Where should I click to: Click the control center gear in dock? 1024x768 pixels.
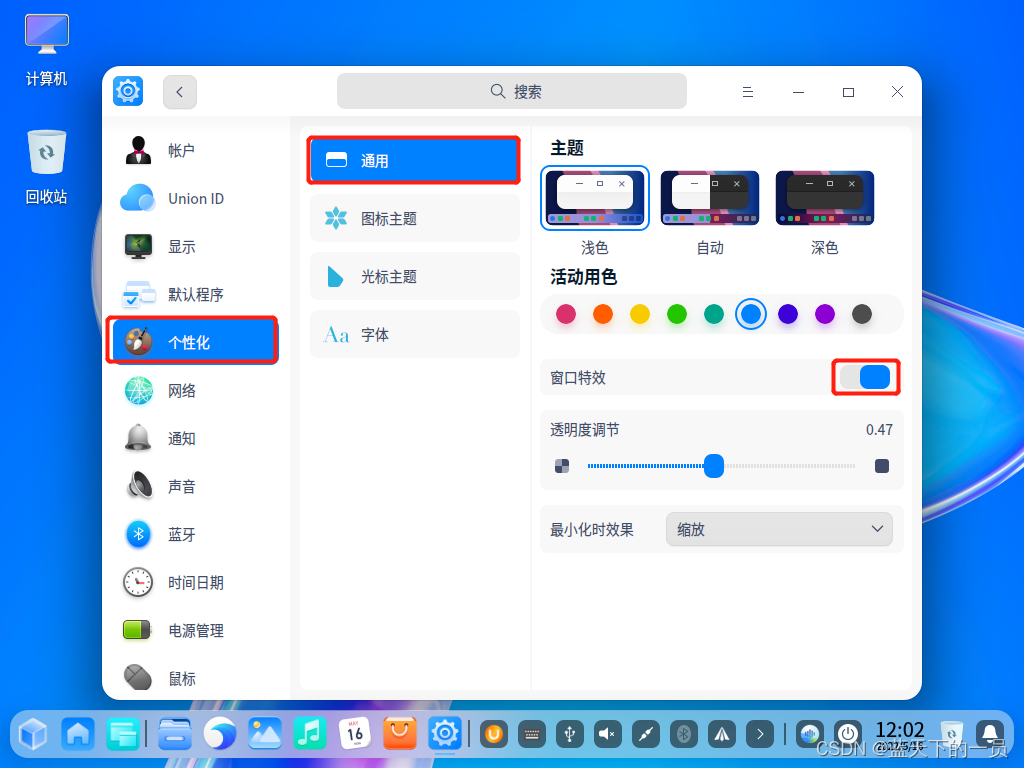click(445, 734)
